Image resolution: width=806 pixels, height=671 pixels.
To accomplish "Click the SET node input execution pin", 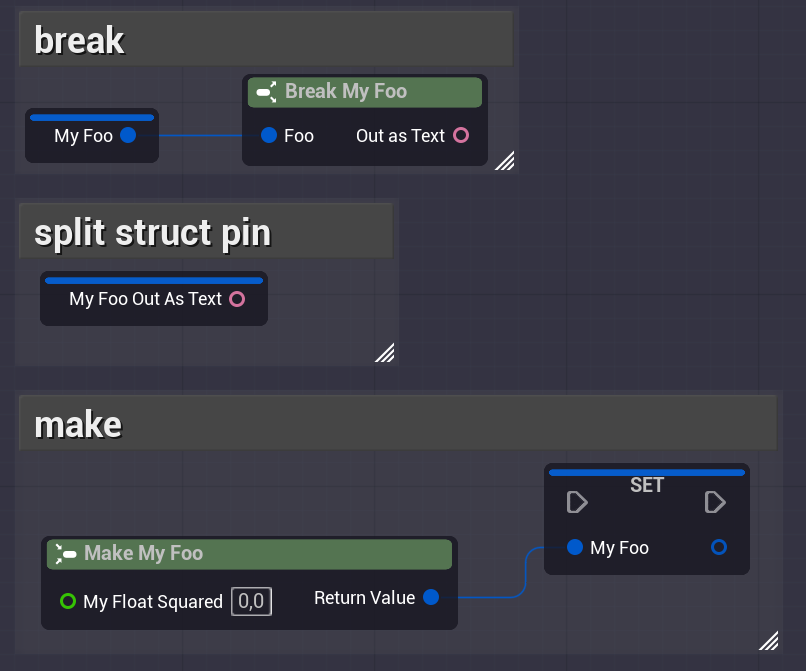I will point(577,502).
